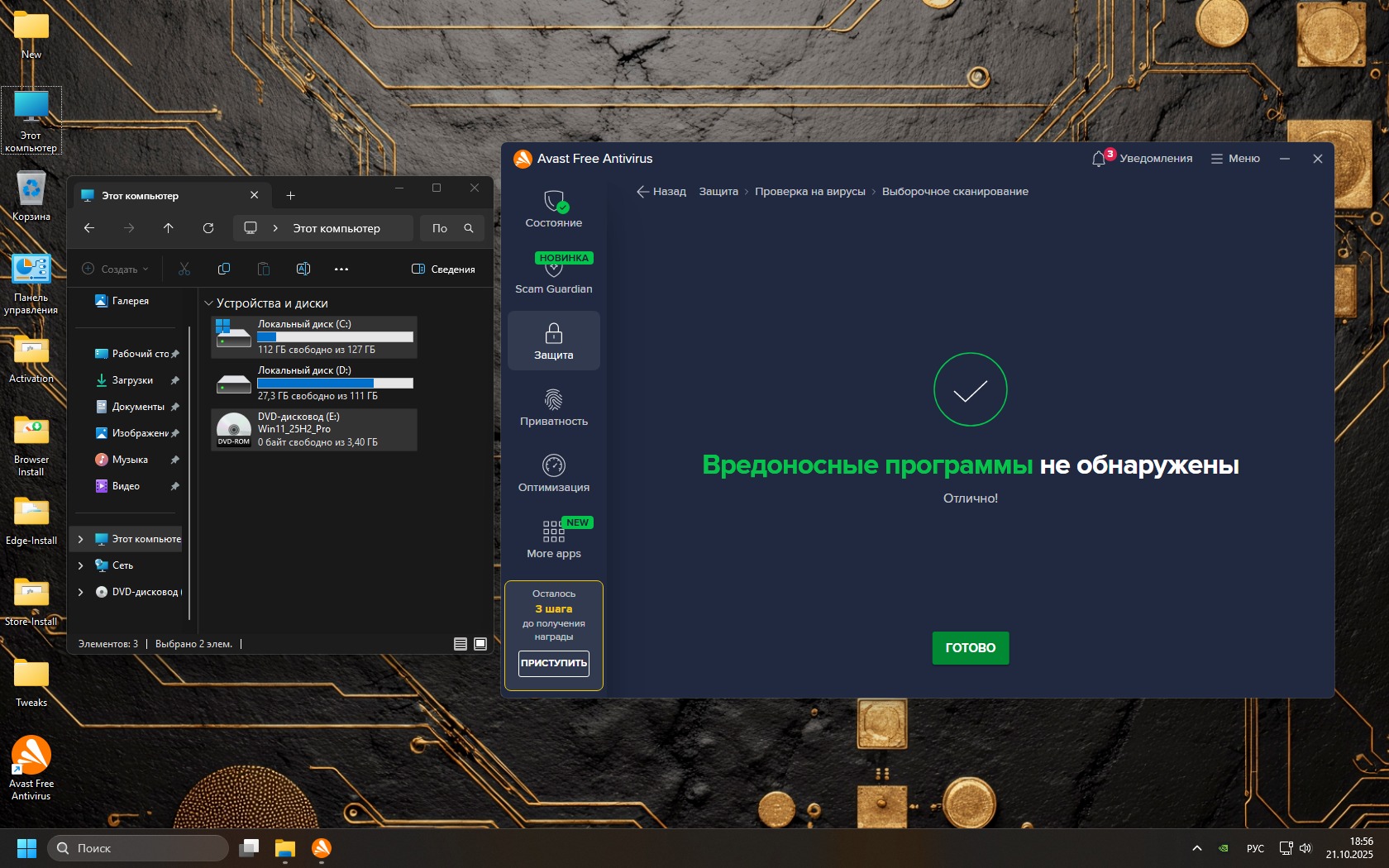The height and width of the screenshot is (868, 1389).
Task: Show hidden system tray icons
Action: [x=1196, y=848]
